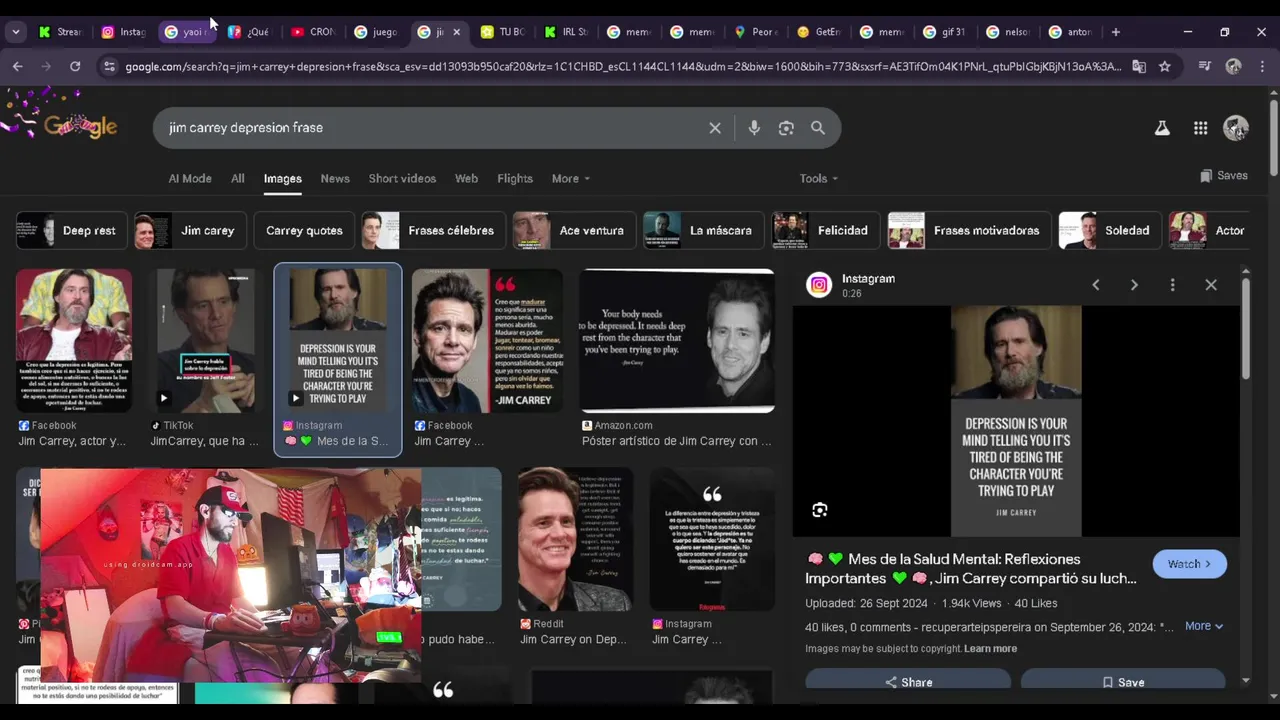The height and width of the screenshot is (720, 1280).
Task: Open the tab search dropdown
Action: [16, 32]
